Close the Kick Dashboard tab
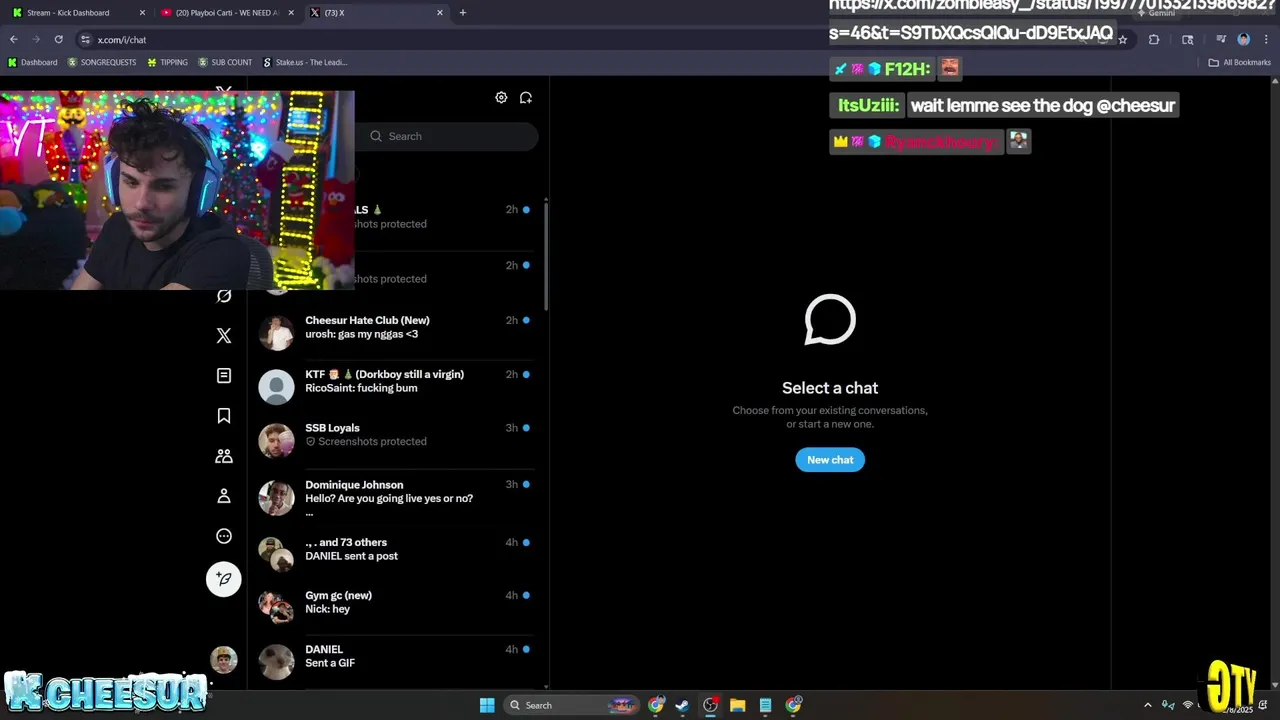 coord(141,13)
